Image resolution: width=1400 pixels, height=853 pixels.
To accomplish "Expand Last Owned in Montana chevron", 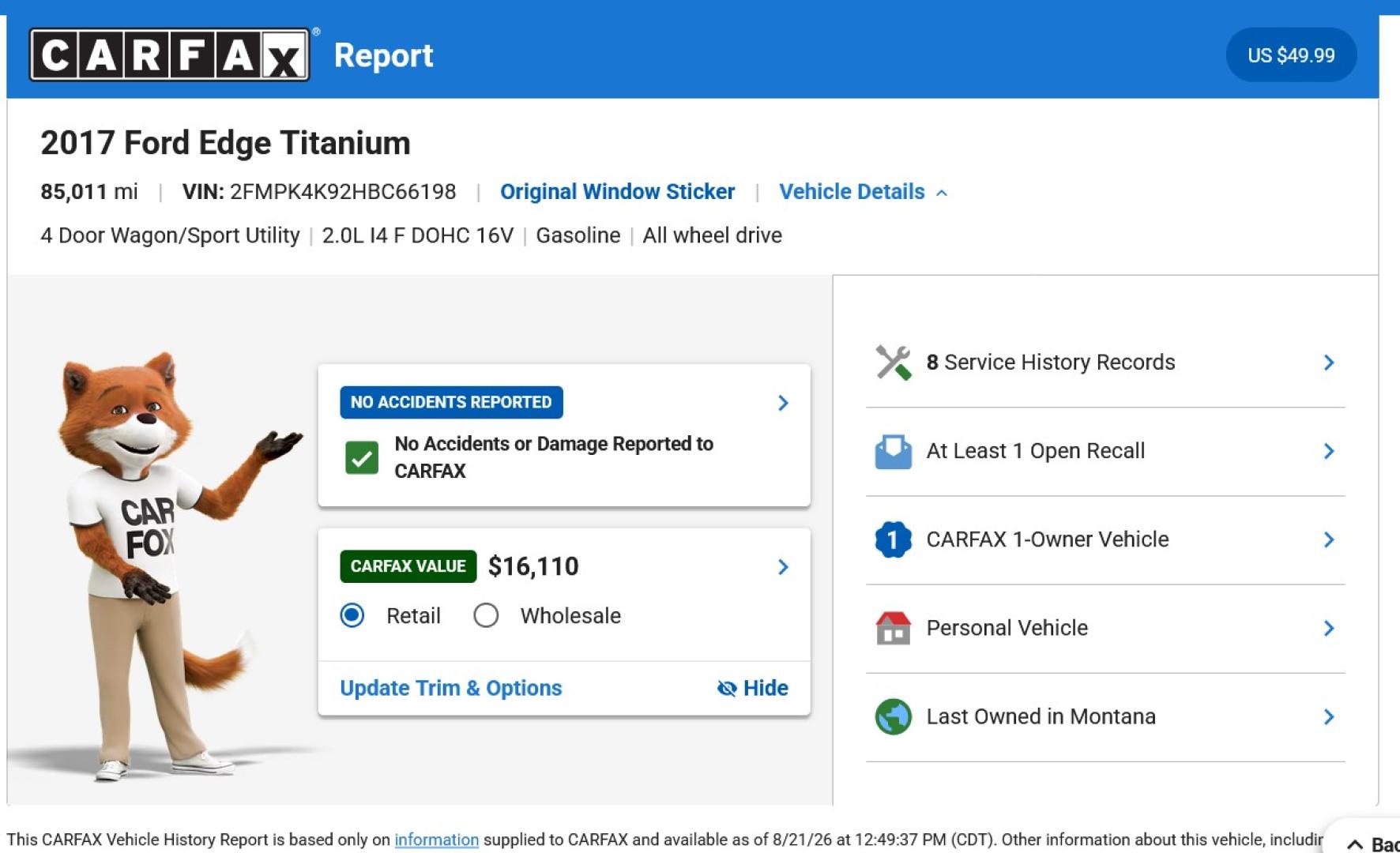I will pos(1329,716).
